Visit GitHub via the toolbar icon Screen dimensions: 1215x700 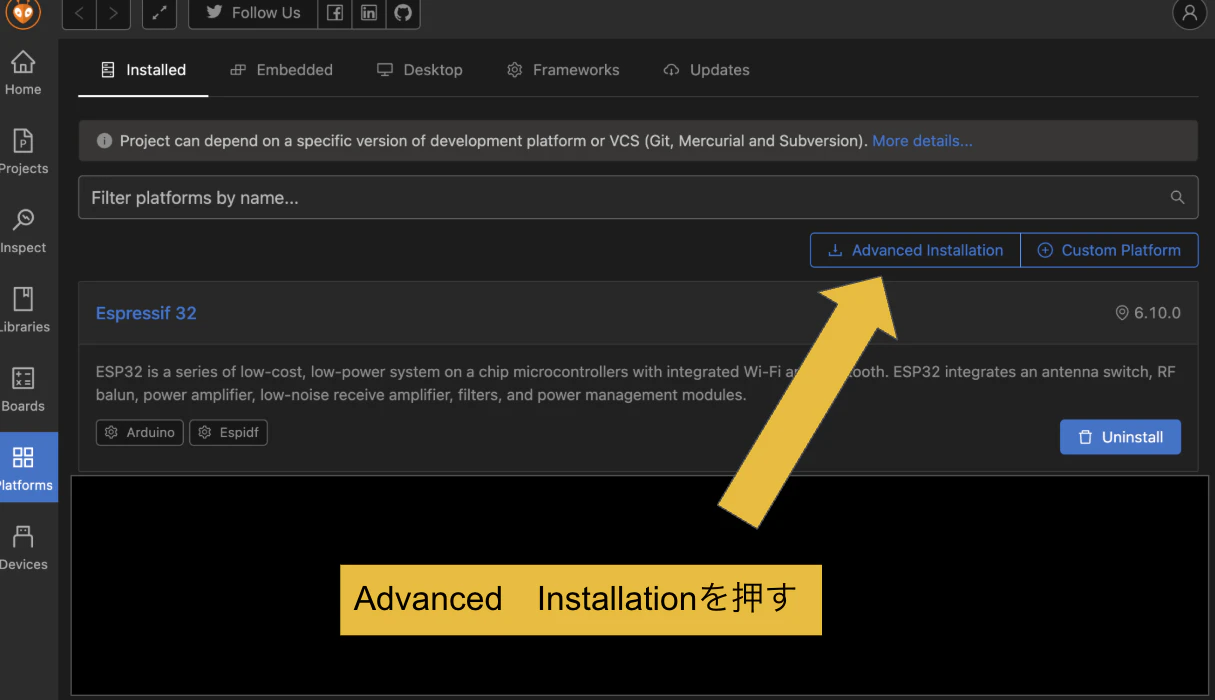402,13
